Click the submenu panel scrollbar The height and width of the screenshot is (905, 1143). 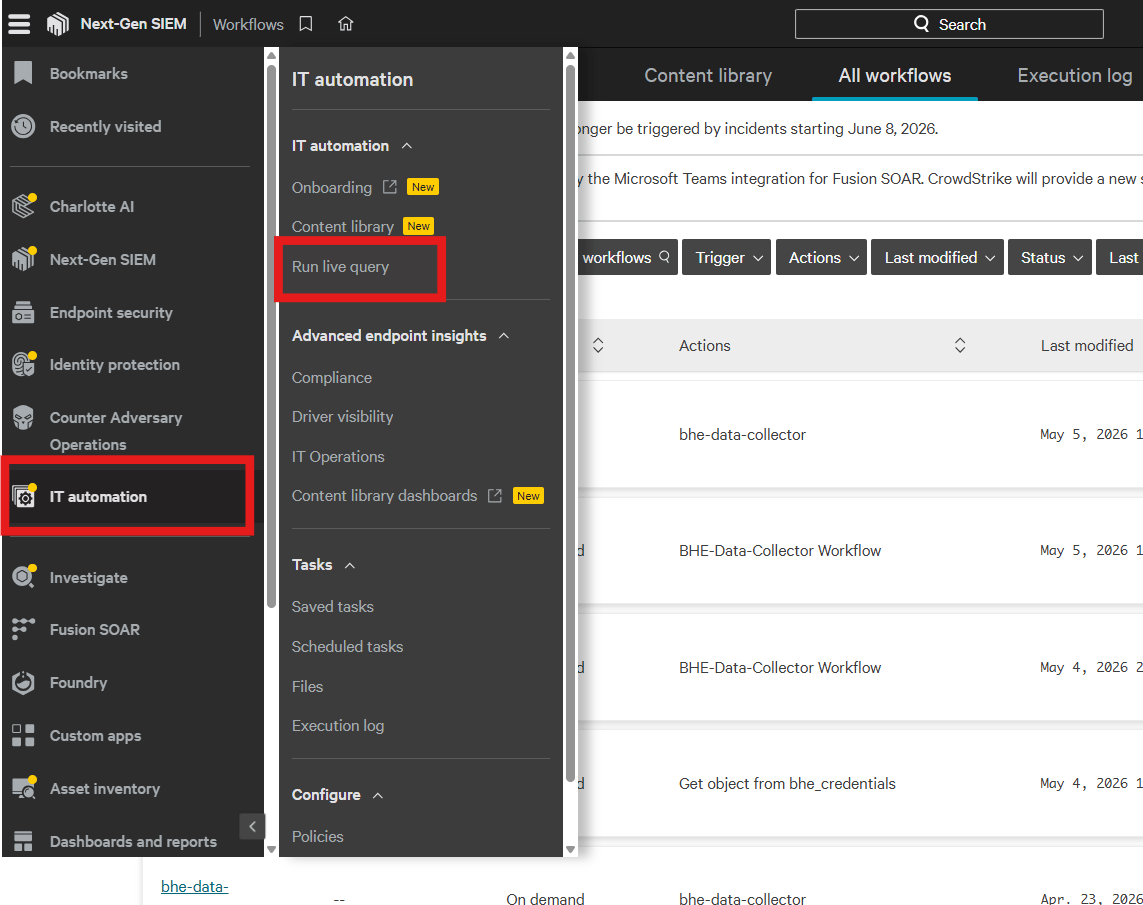point(570,423)
